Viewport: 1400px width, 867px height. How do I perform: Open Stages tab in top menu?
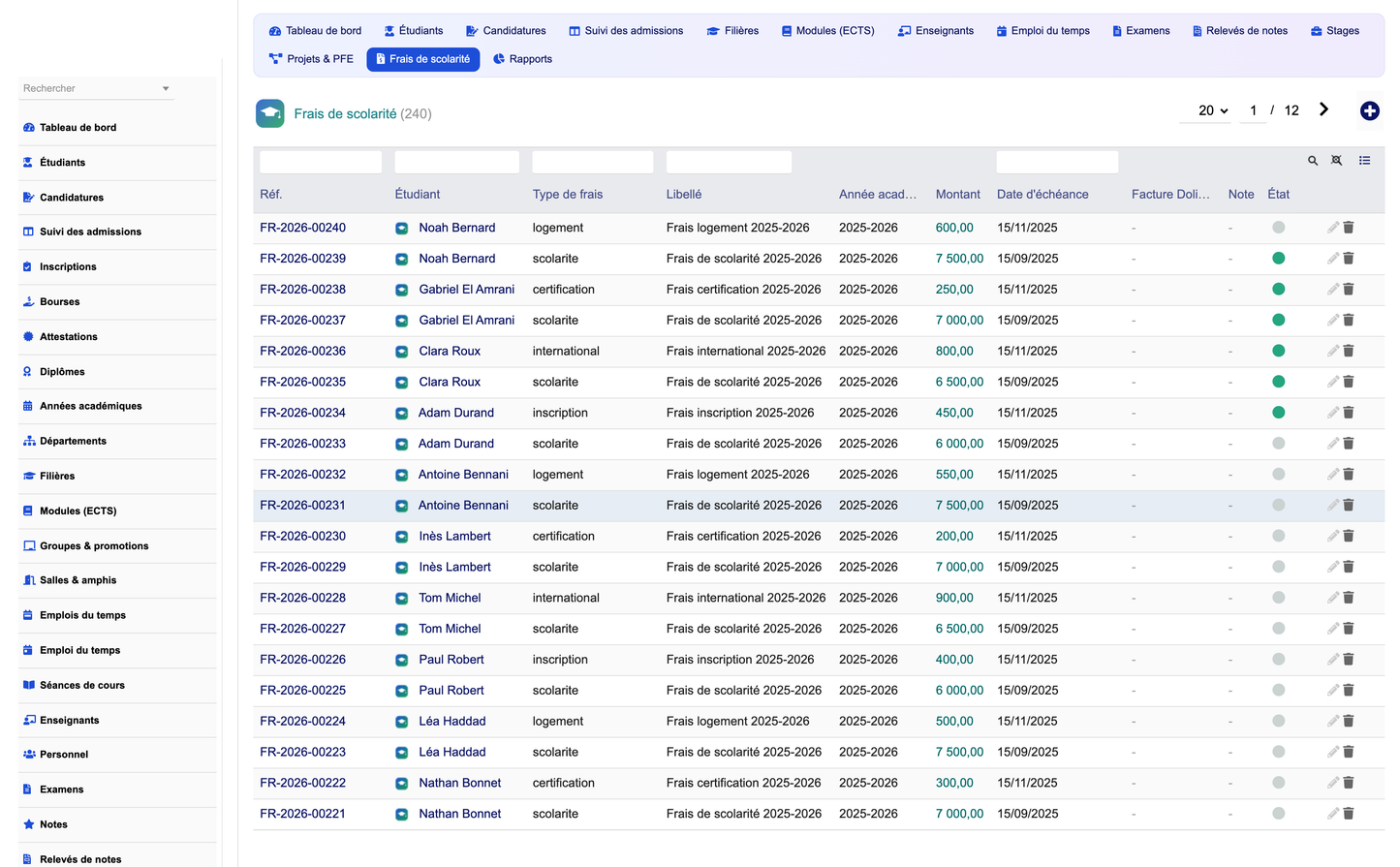pyautogui.click(x=1335, y=31)
